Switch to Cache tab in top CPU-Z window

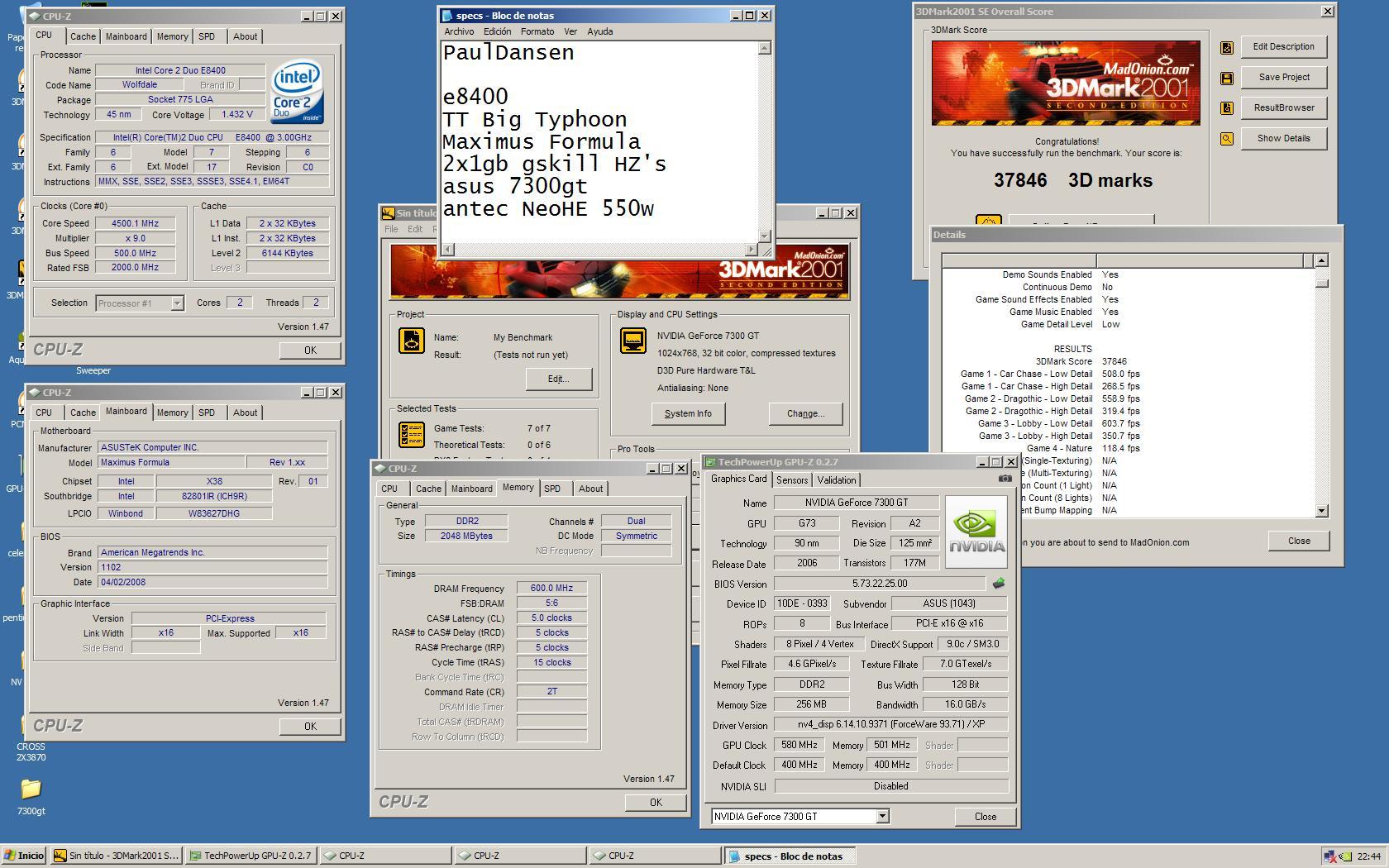[x=83, y=36]
